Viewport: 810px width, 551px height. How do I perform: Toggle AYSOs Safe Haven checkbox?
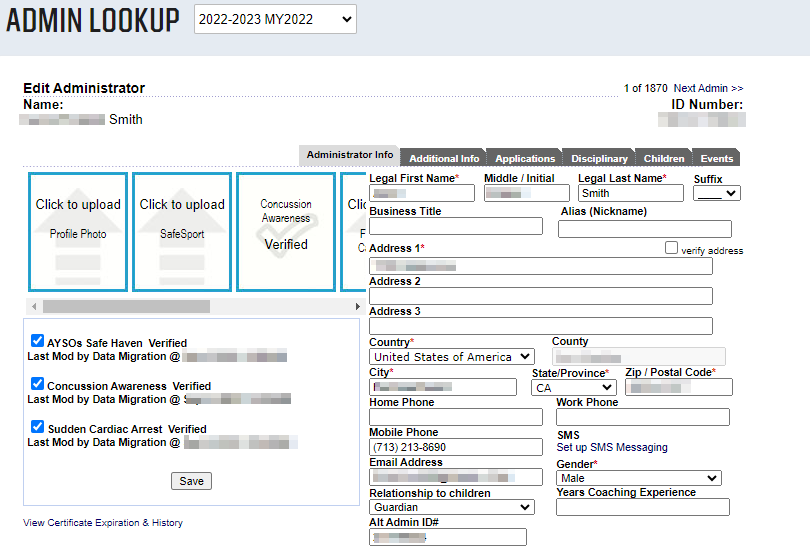[x=38, y=341]
